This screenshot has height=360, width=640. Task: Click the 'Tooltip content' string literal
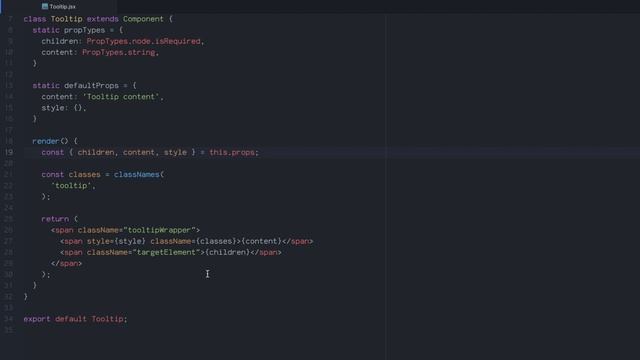121,97
